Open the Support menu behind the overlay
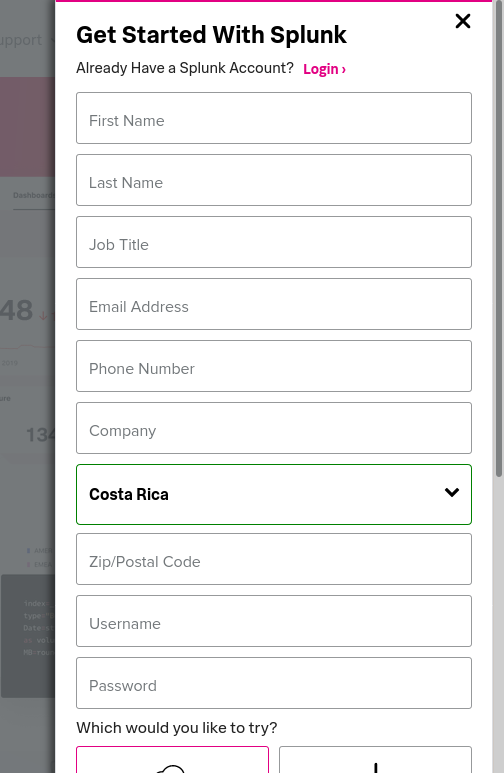Image resolution: width=504 pixels, height=773 pixels. click(21, 40)
